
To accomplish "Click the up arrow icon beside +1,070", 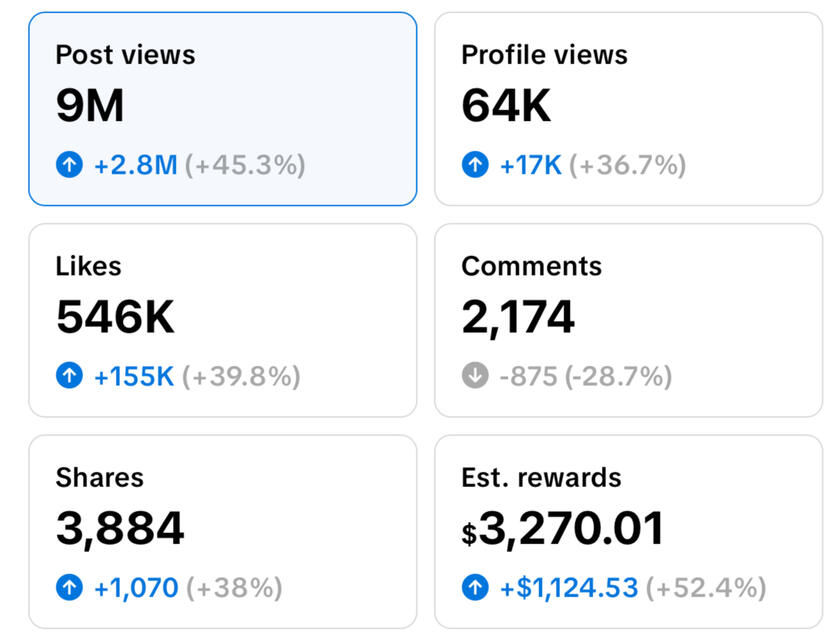I will coord(69,587).
